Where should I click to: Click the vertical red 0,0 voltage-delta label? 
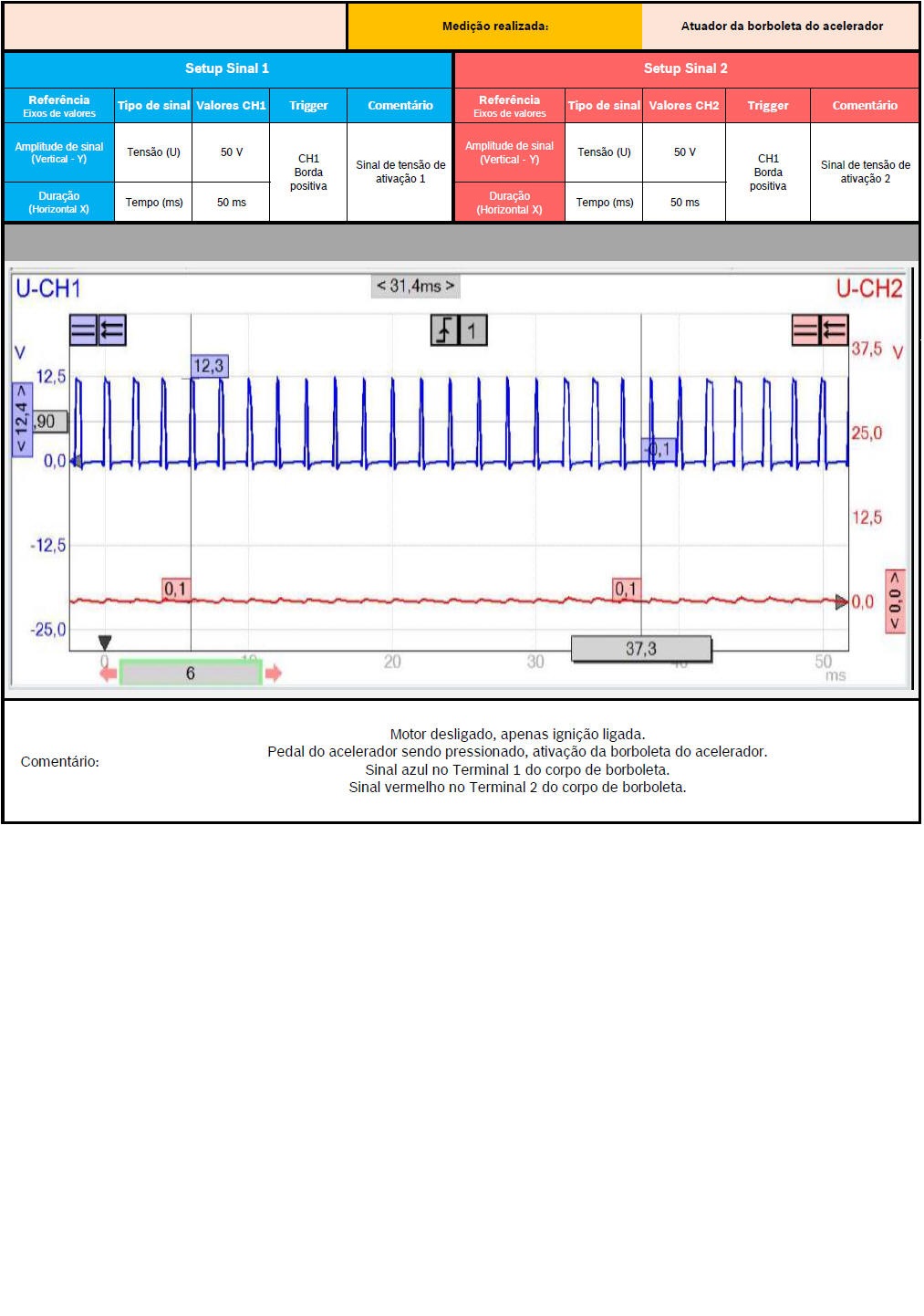tap(895, 601)
